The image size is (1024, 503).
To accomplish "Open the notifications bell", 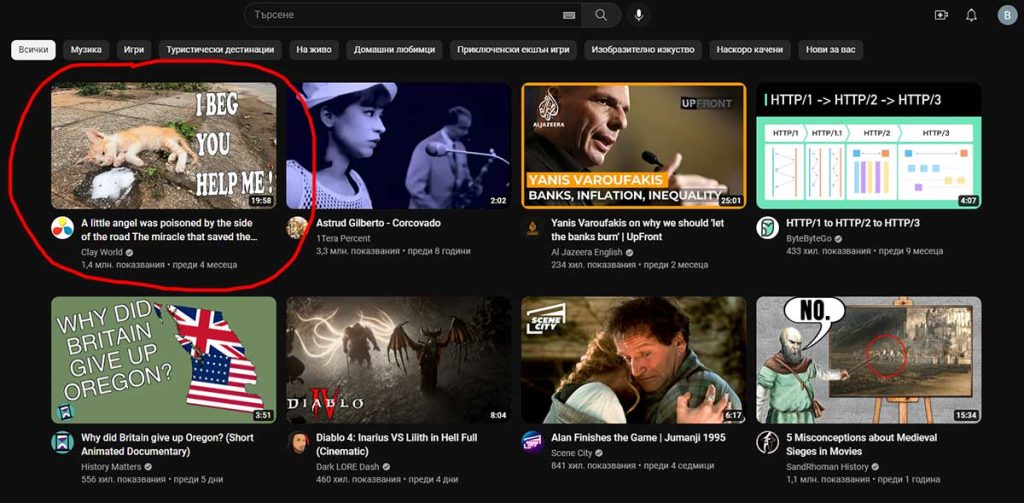I will [x=971, y=15].
